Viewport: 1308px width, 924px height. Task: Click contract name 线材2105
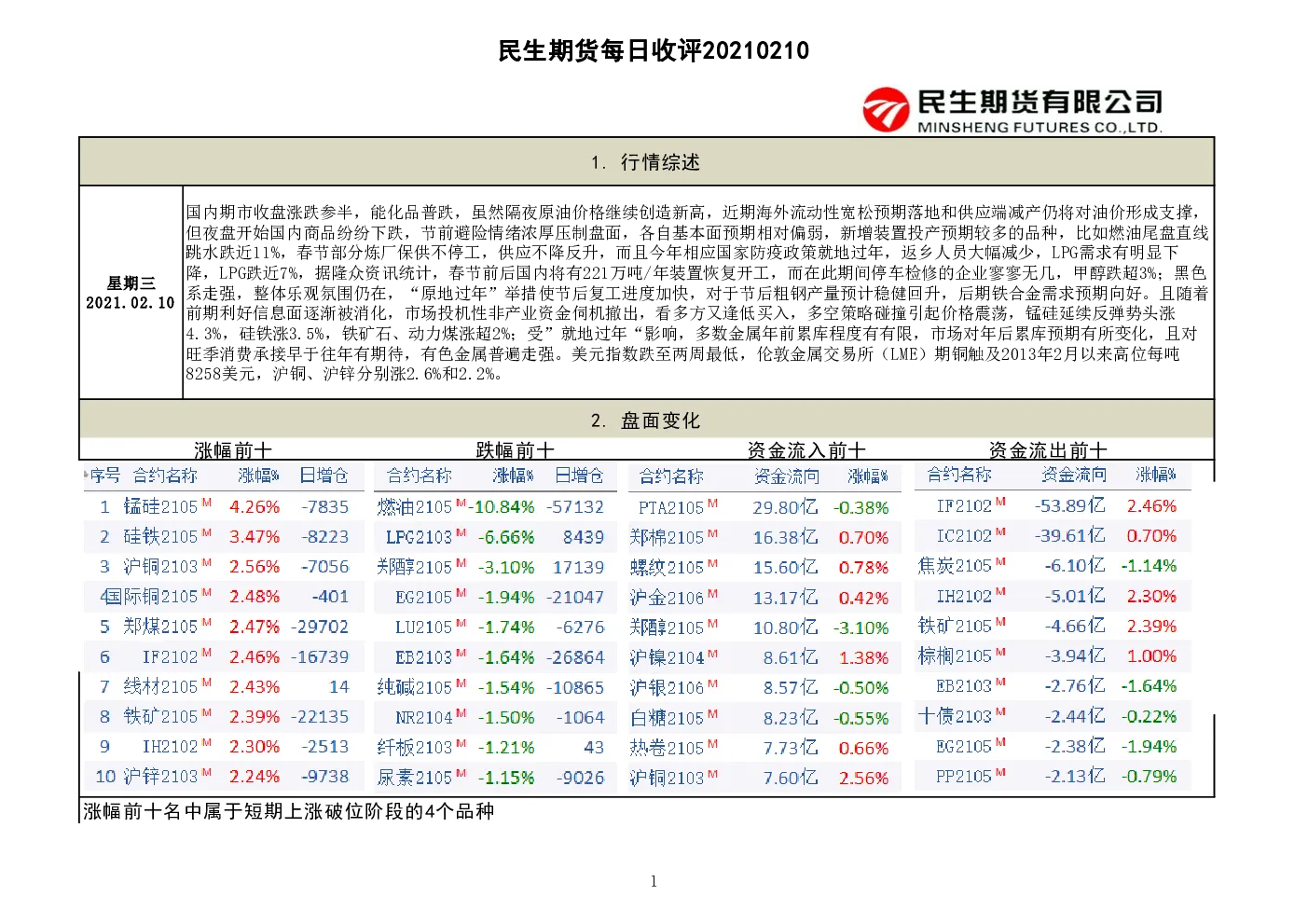160,686
